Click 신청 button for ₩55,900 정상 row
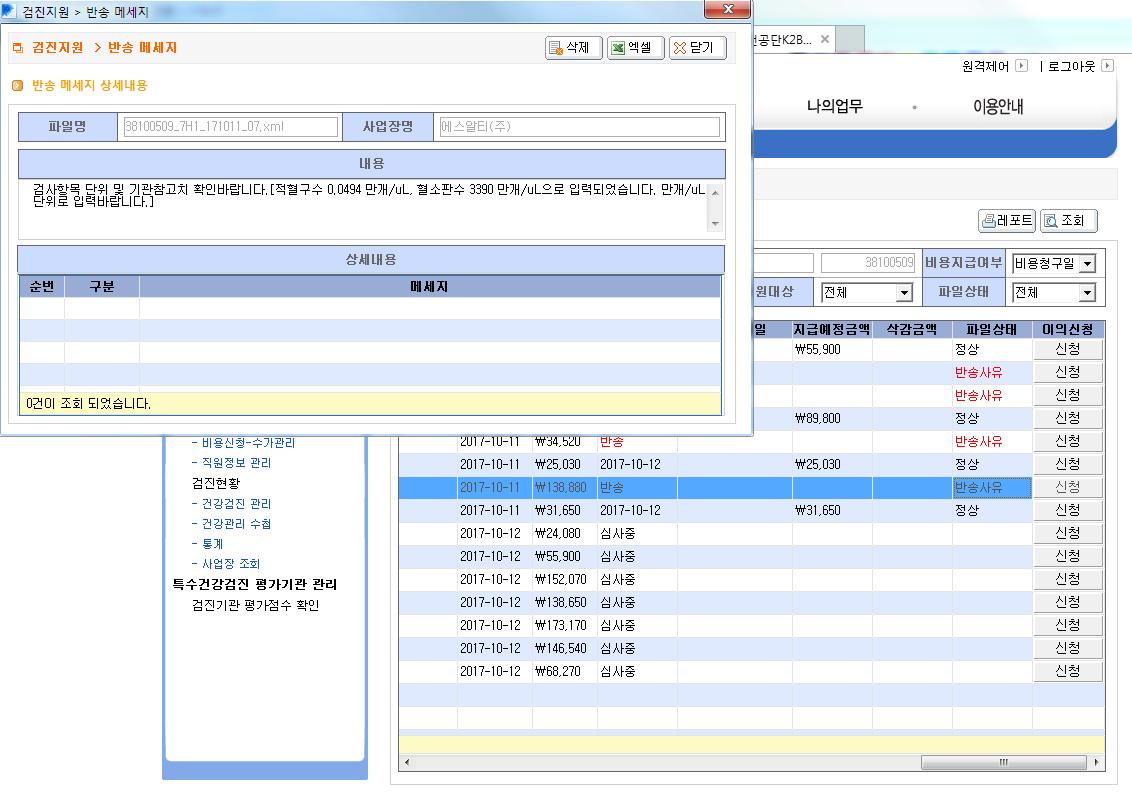The image size is (1132, 793). click(x=1068, y=350)
